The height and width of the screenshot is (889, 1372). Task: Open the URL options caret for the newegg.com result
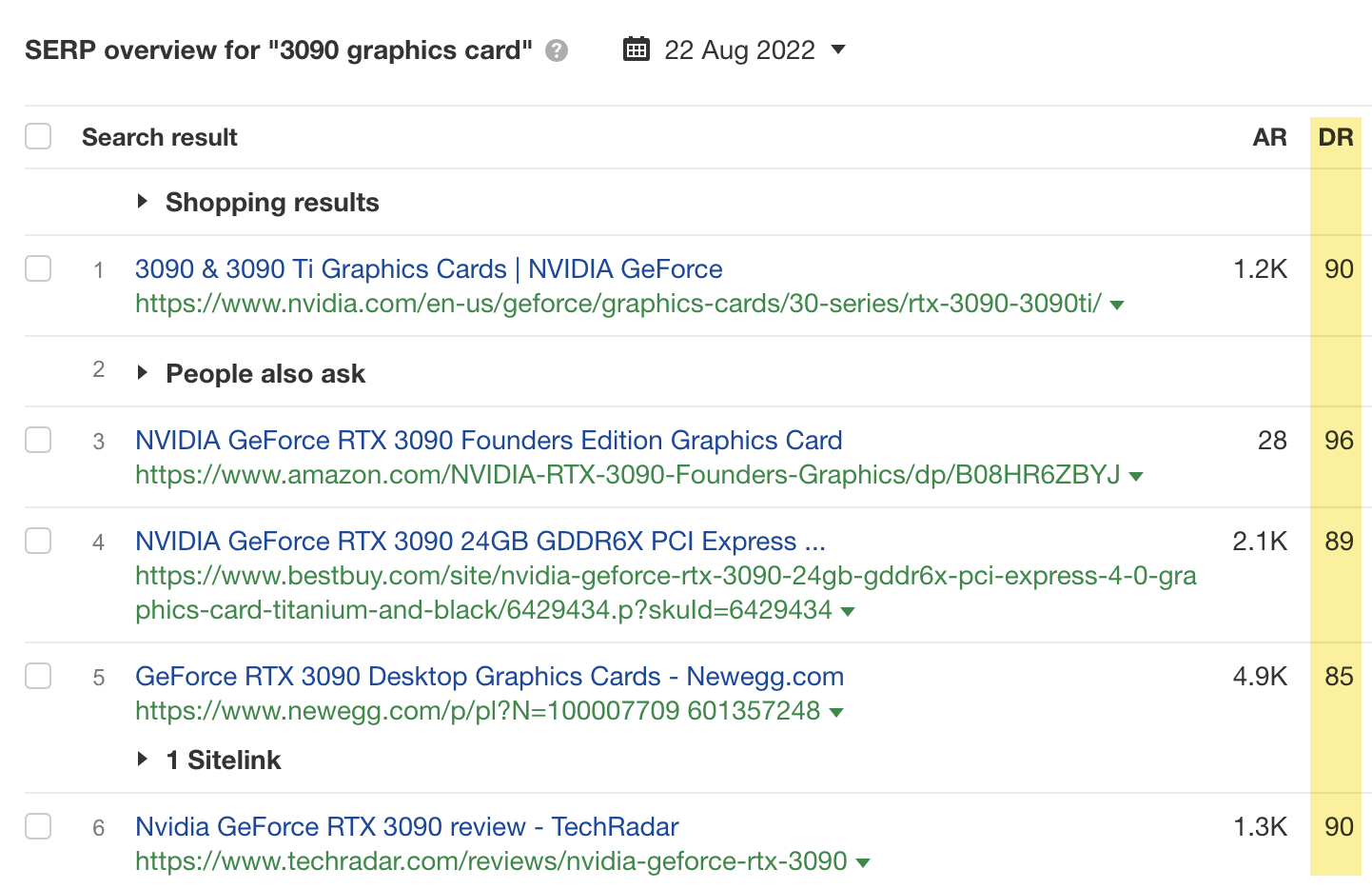(836, 711)
